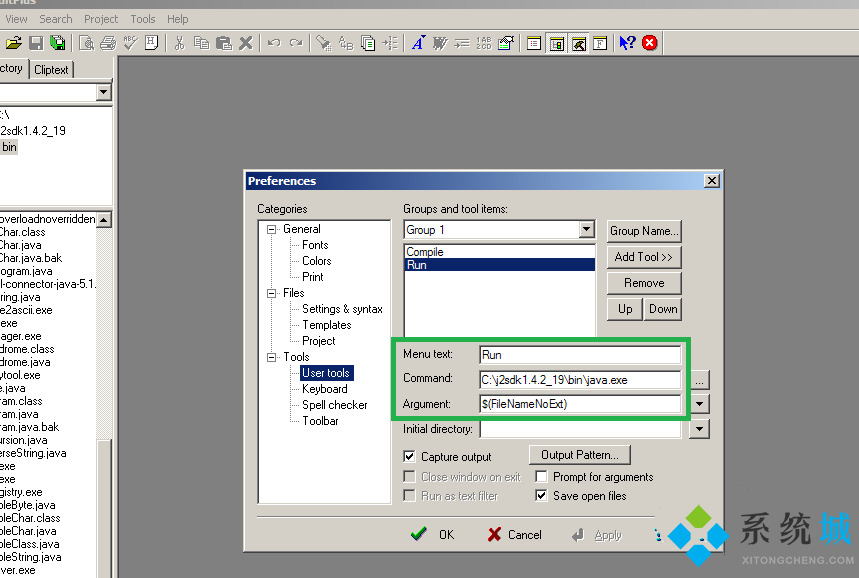The height and width of the screenshot is (578, 859).
Task: Open the Search menu
Action: [x=55, y=18]
